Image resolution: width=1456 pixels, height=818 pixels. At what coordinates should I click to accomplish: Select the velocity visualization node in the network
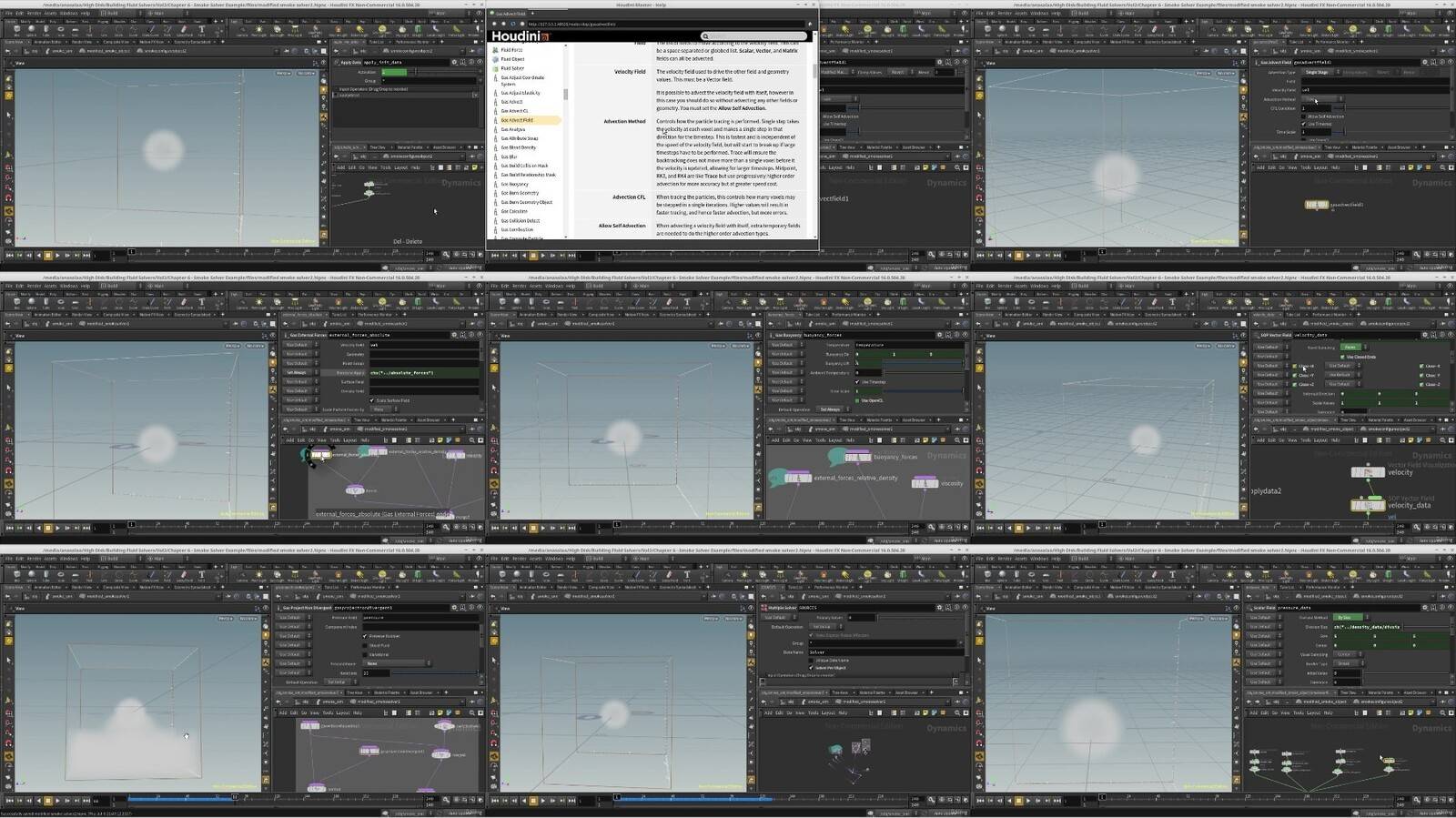point(1368,471)
